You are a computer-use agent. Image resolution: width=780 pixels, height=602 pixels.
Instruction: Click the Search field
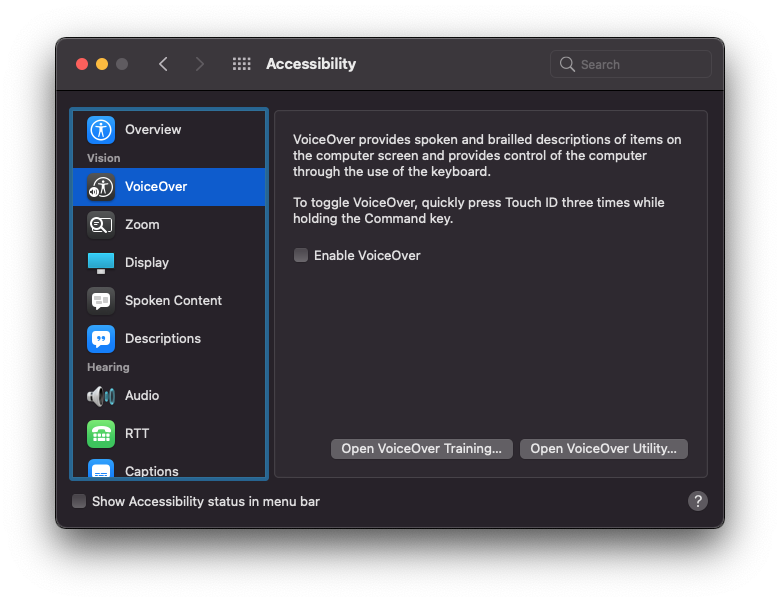click(x=631, y=64)
